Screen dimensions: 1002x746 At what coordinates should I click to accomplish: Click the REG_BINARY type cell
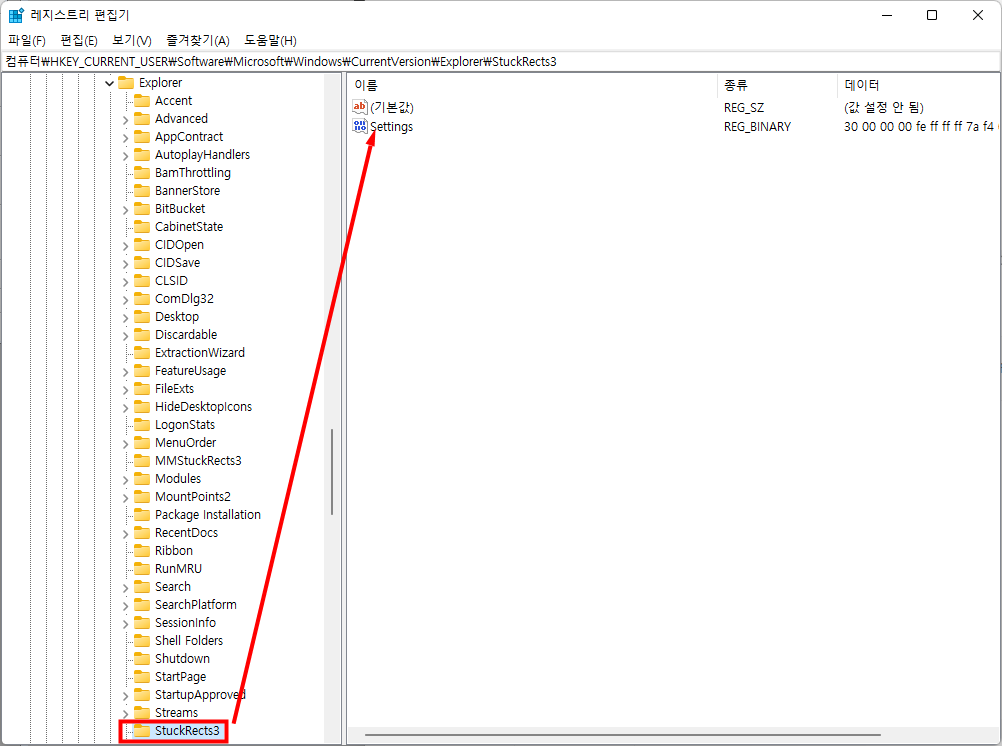[757, 127]
